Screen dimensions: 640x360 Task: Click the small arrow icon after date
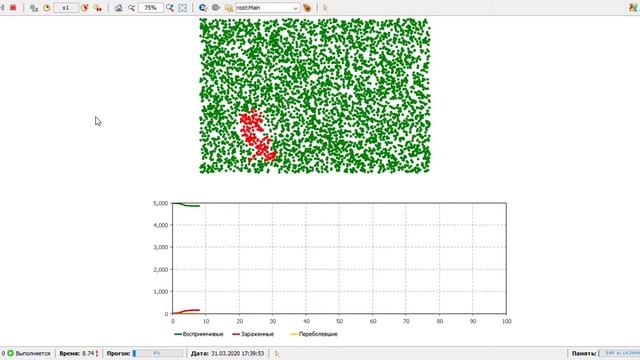tap(277, 353)
